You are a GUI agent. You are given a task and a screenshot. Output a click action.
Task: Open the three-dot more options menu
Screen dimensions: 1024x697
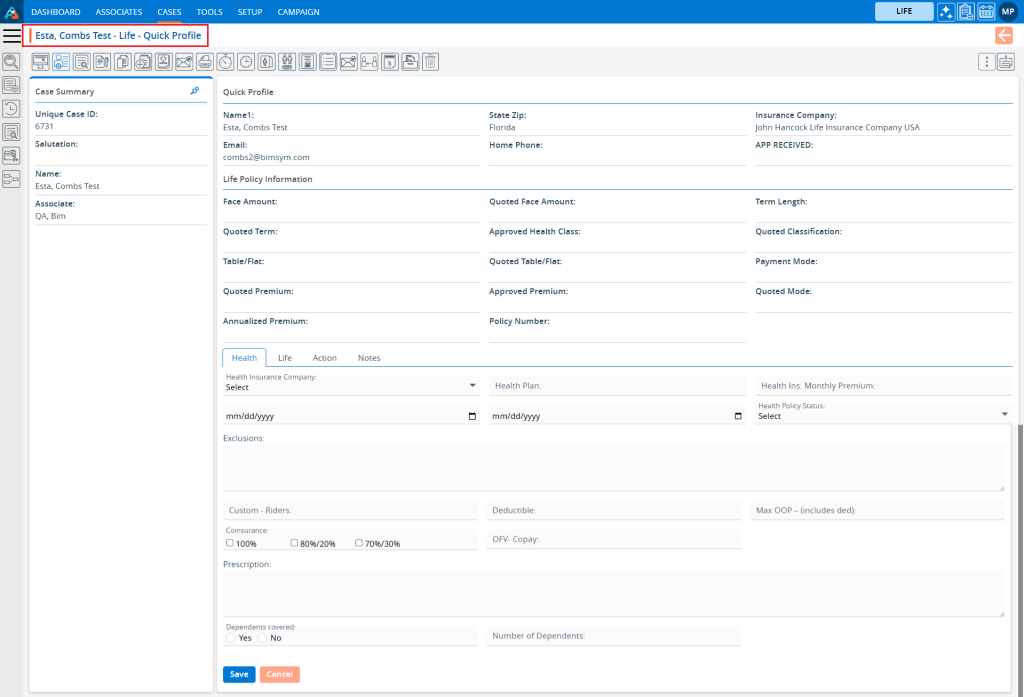tap(986, 62)
